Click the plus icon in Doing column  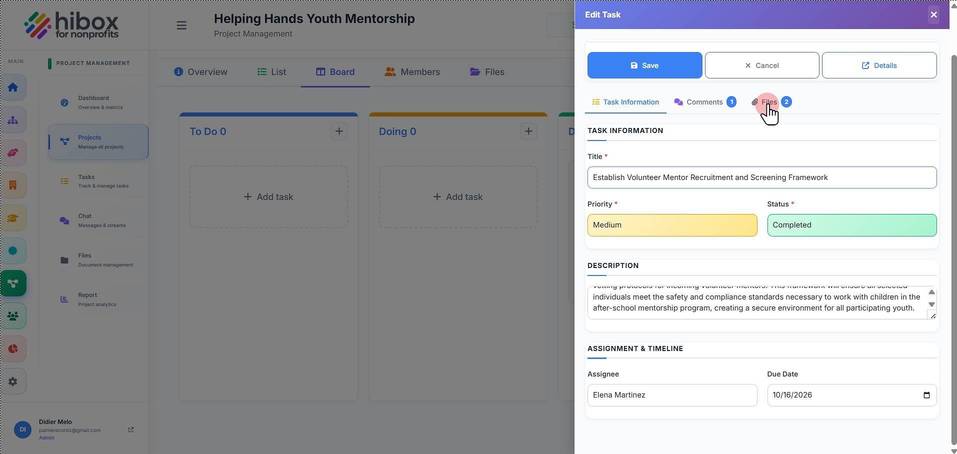[529, 131]
